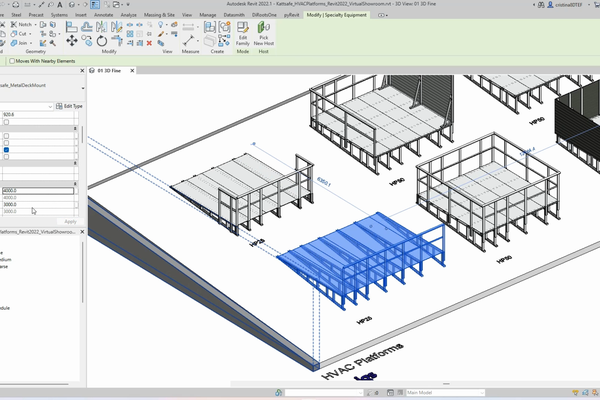Open Edit Family mode

(x=243, y=33)
